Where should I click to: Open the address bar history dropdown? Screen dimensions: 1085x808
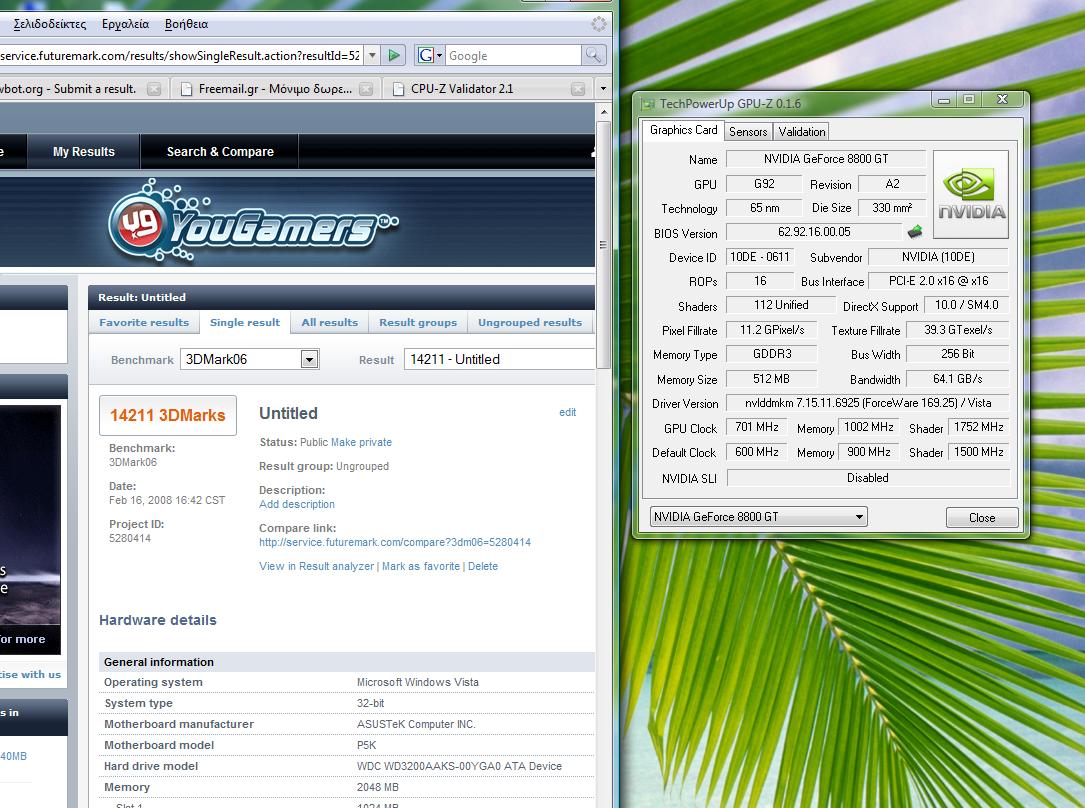tap(372, 55)
